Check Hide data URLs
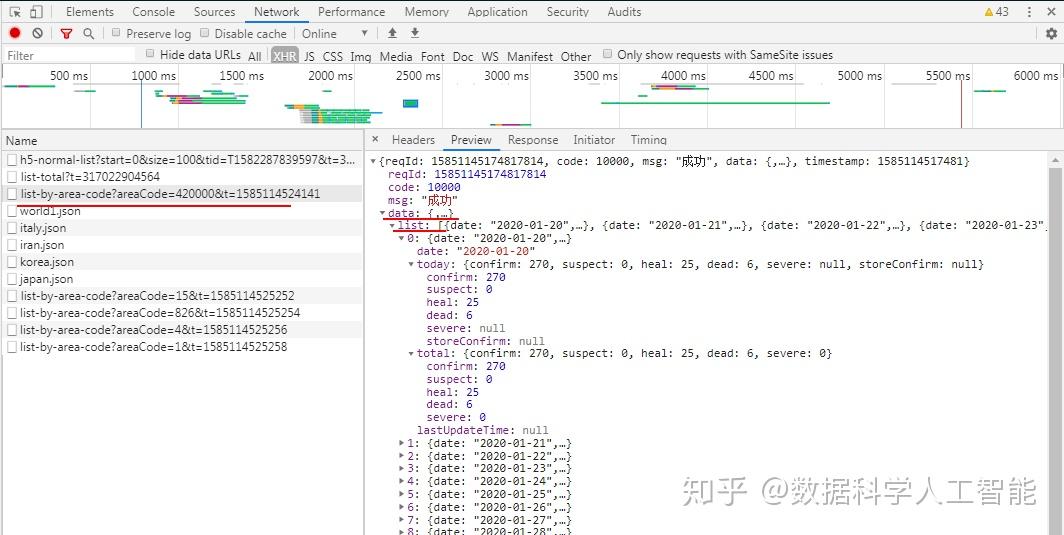 150,54
